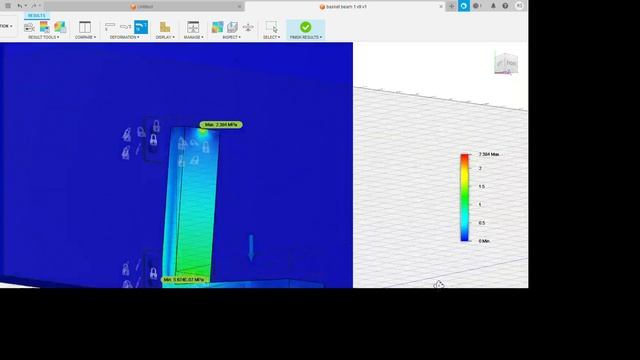Toggle the blue highlighted Adjusted deformation icon
Screen dimensions: 640x360
(141, 27)
